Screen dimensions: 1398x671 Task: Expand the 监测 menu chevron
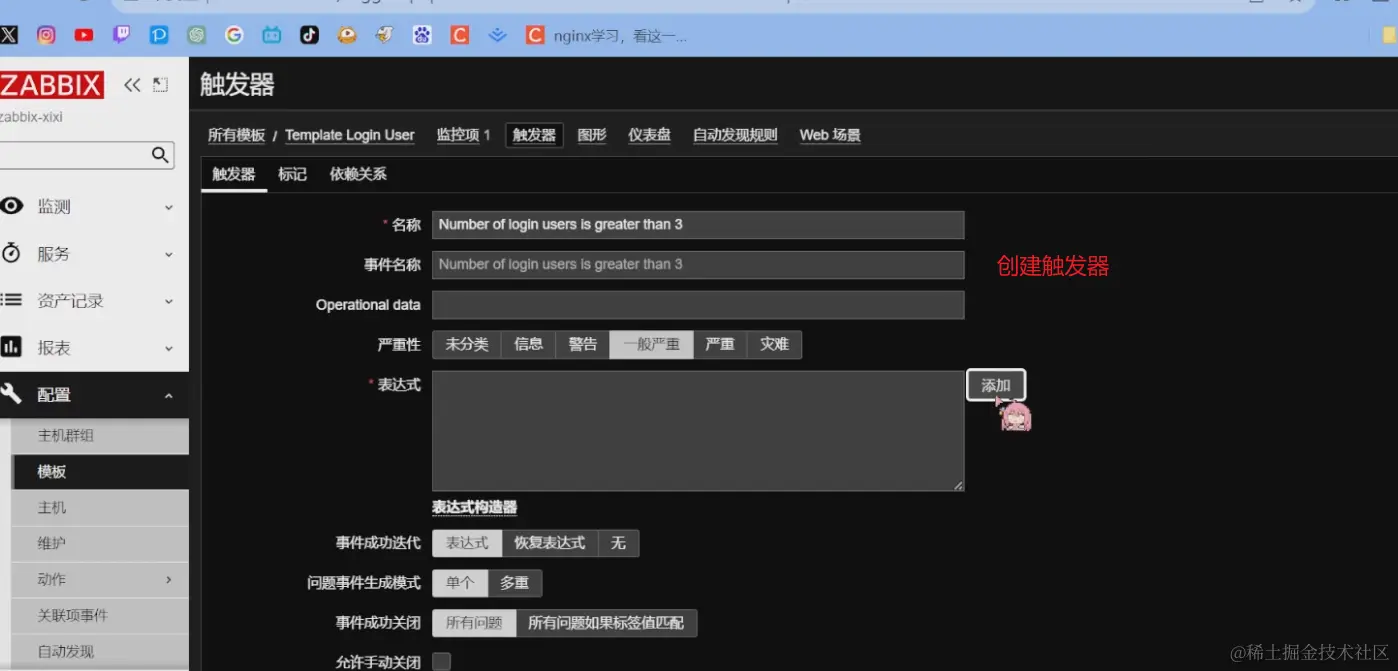tap(168, 207)
